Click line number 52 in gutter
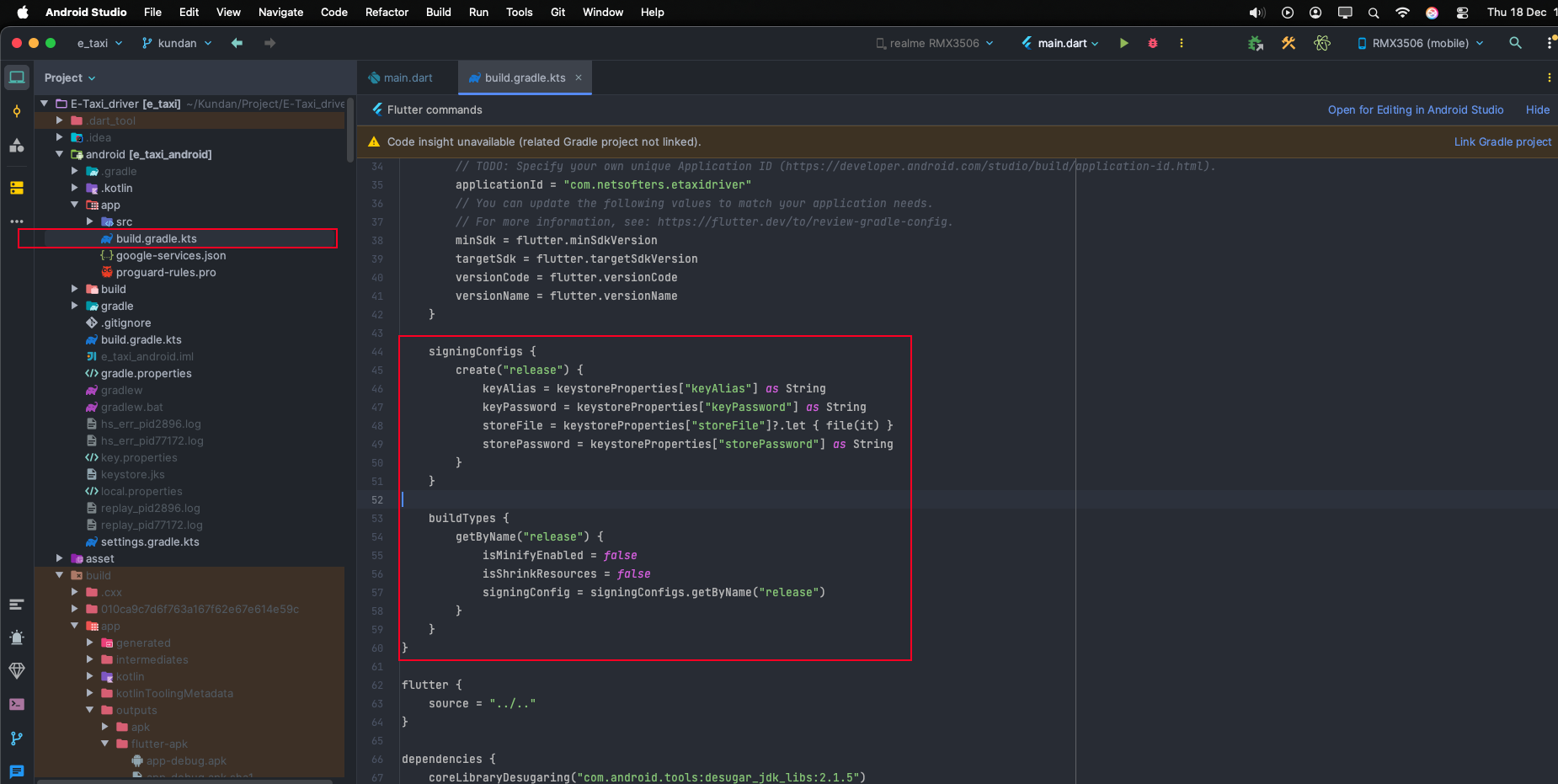Viewport: 1558px width, 784px height. coord(377,499)
